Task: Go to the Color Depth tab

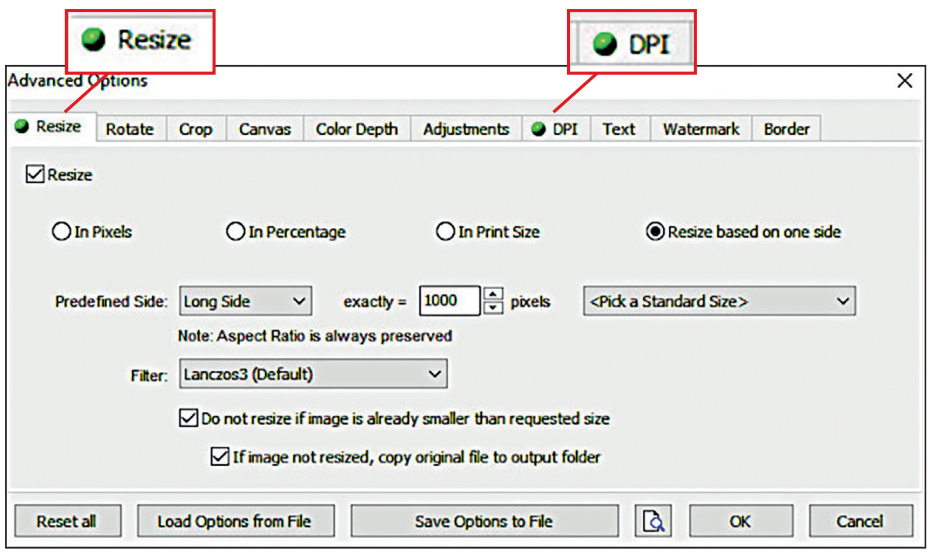Action: point(356,129)
